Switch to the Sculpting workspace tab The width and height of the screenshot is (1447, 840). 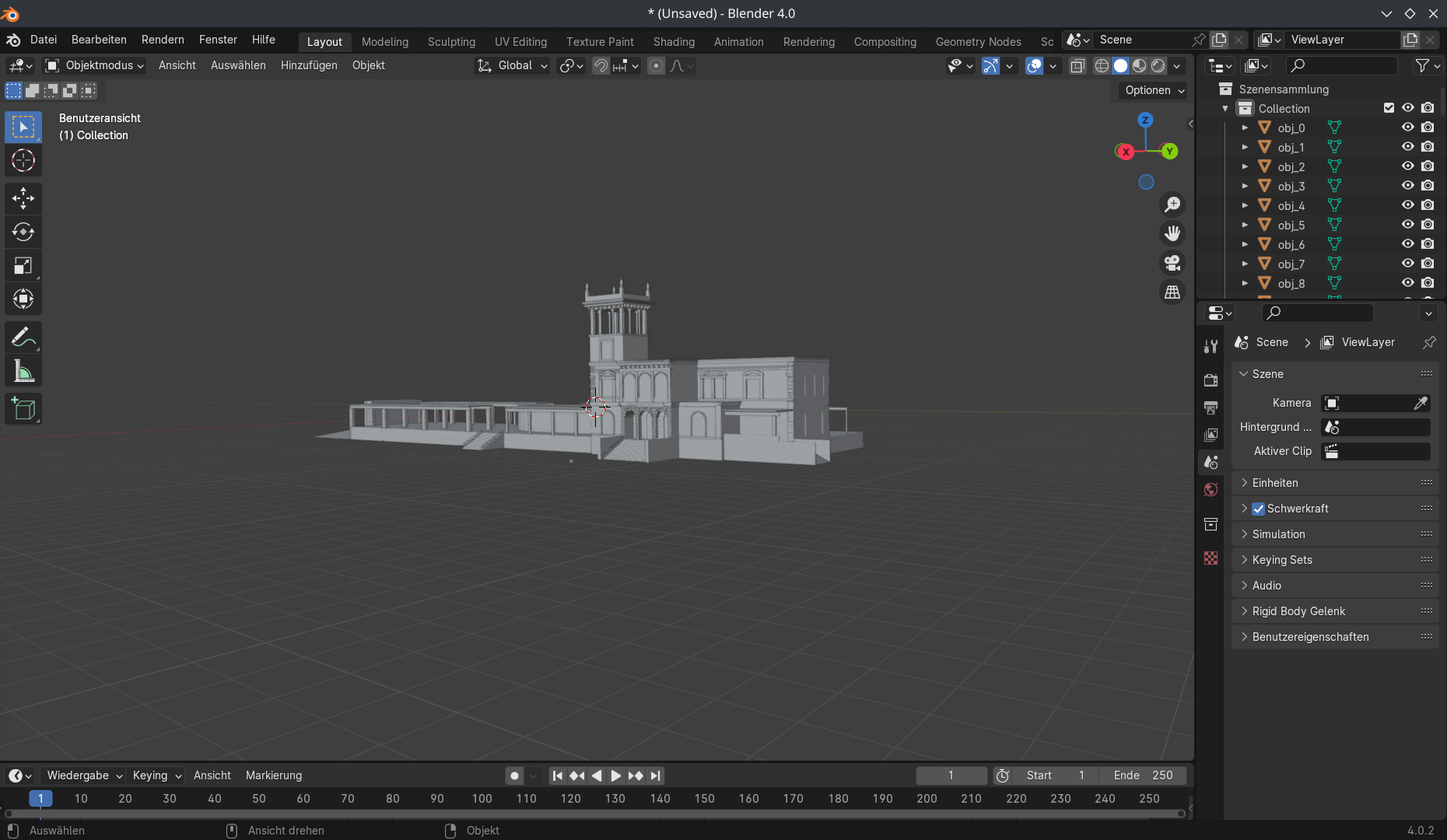(451, 42)
